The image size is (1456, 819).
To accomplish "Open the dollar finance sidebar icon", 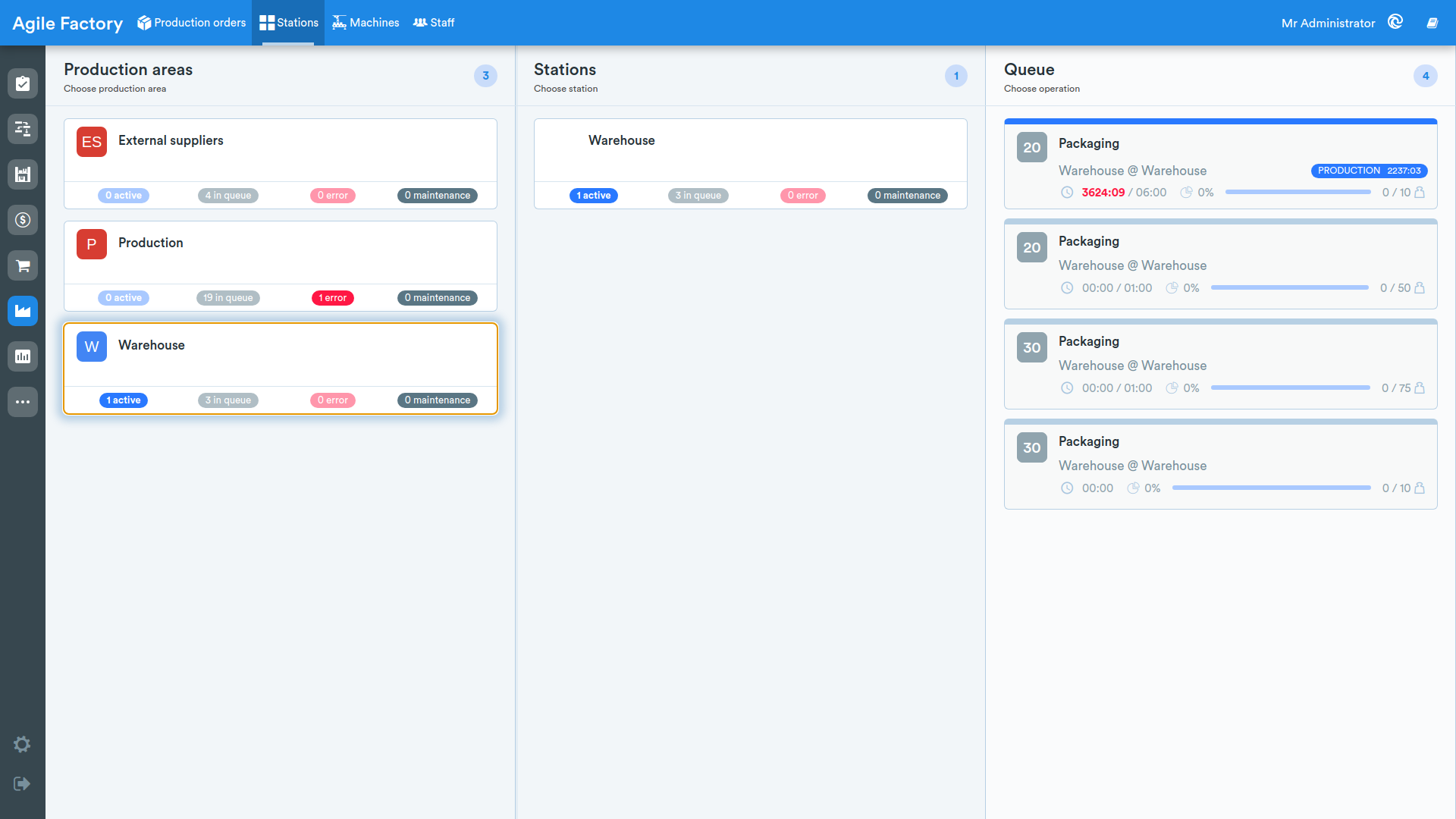I will (x=23, y=220).
